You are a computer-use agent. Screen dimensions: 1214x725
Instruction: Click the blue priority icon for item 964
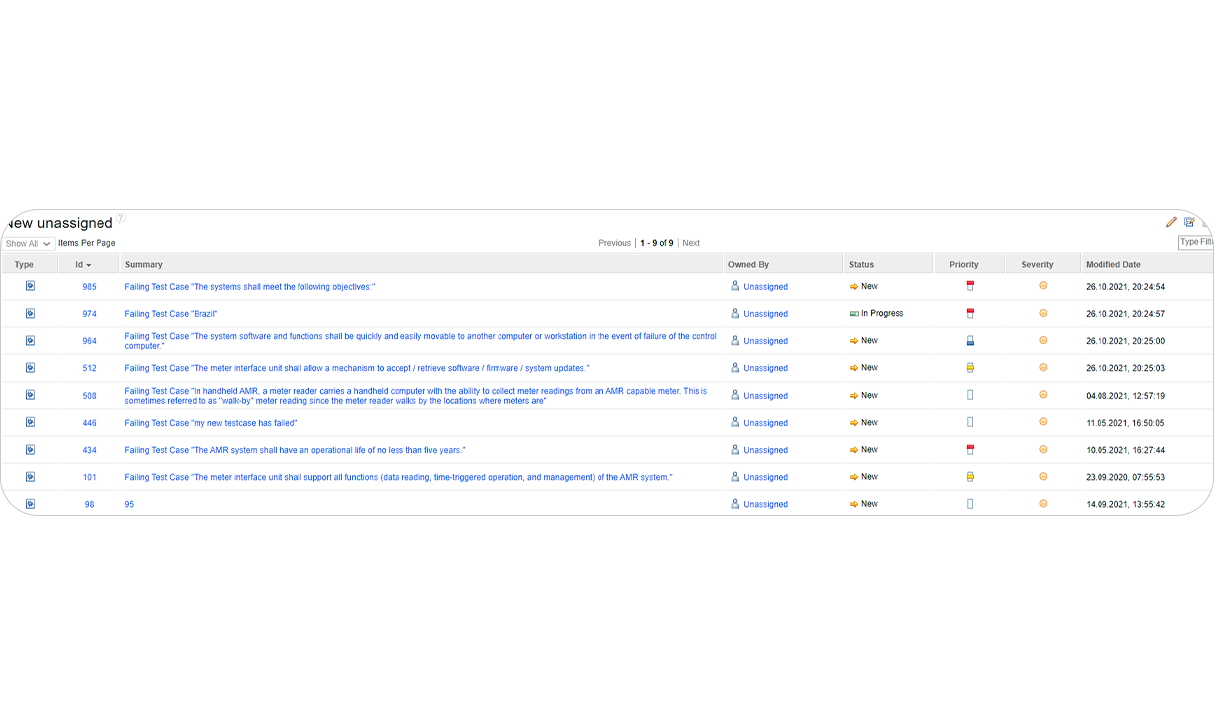coord(969,340)
